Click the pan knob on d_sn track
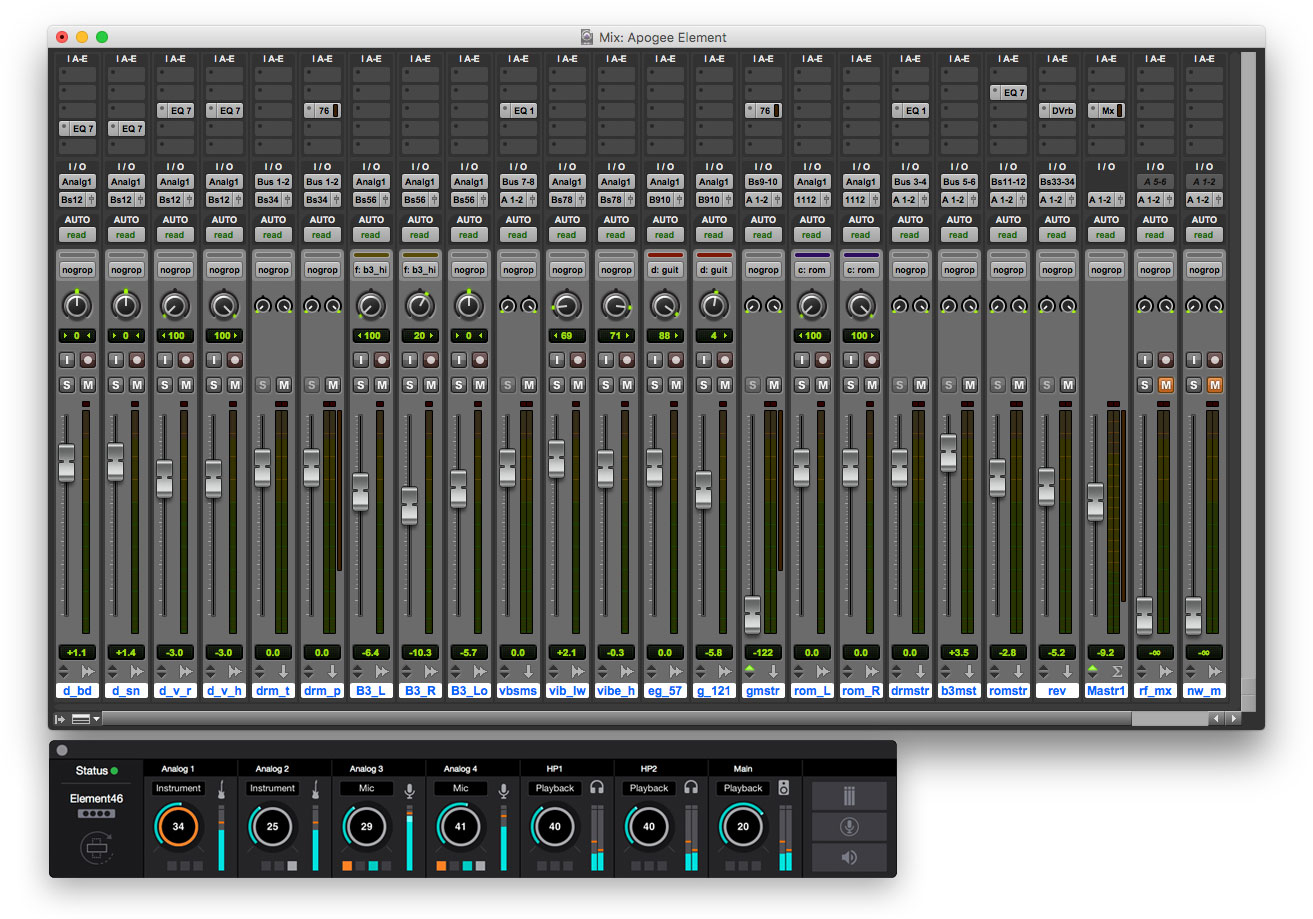Viewport: 1313px width, 919px height. click(x=126, y=304)
